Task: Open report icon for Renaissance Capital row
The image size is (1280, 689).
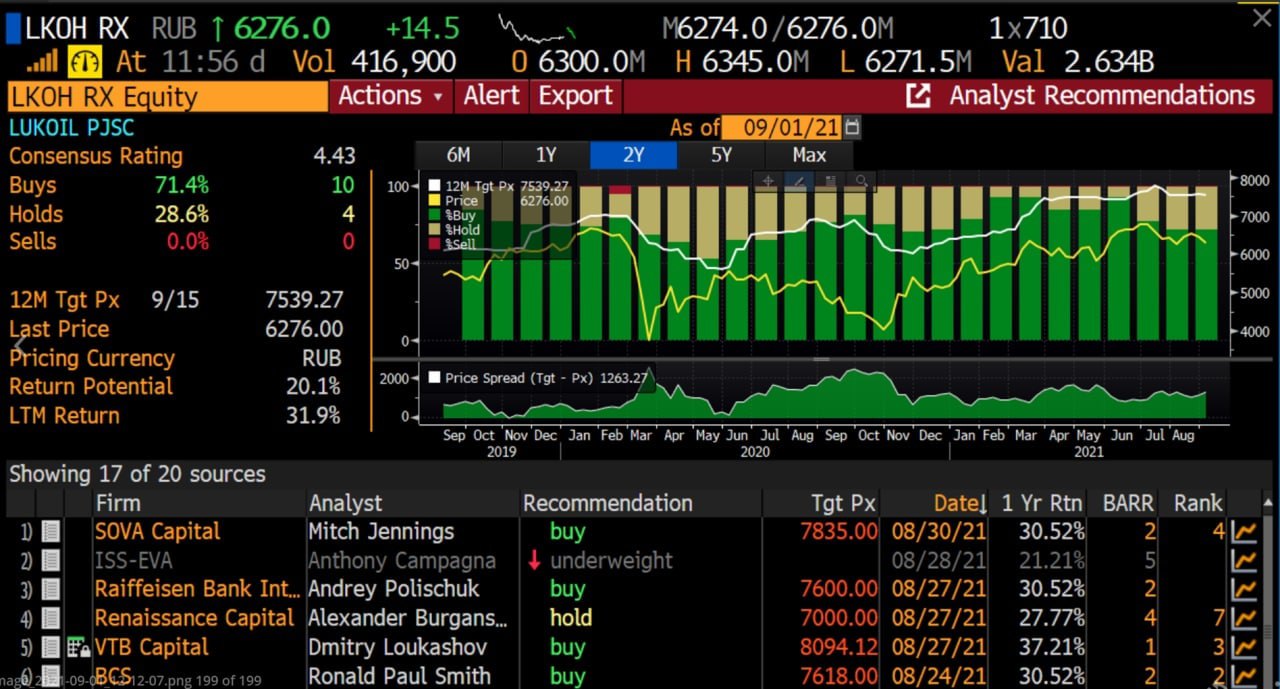Action: [51, 619]
